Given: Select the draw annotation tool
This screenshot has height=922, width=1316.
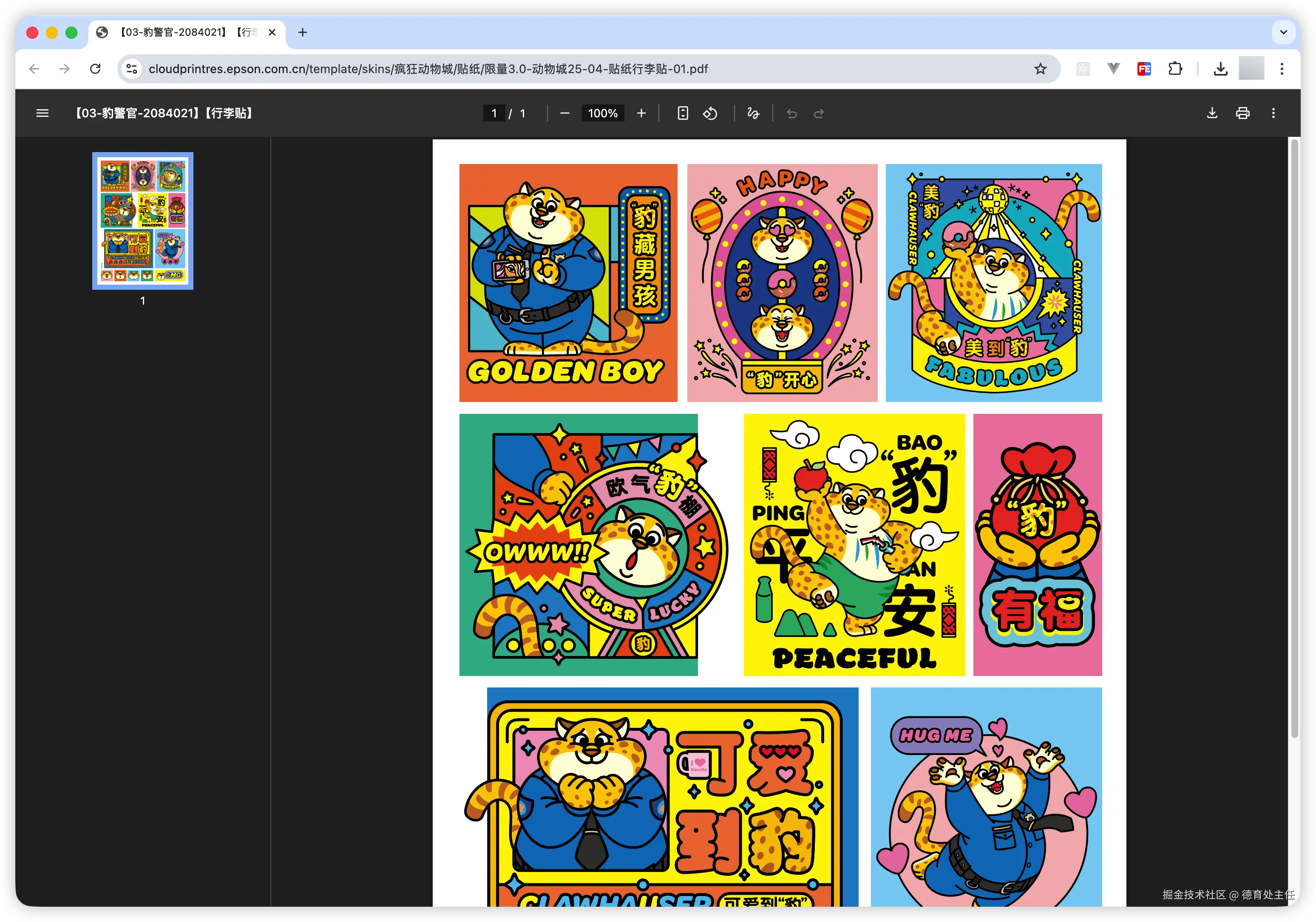Looking at the screenshot, I should 753,113.
